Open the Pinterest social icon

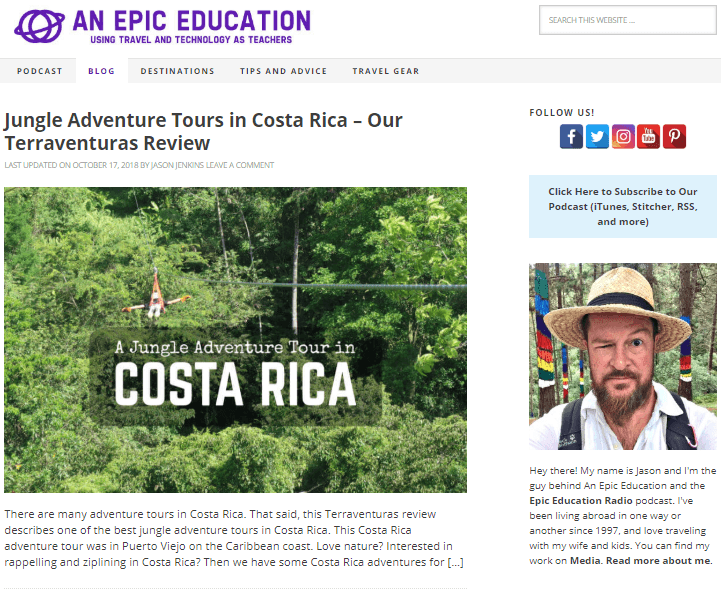(x=675, y=137)
